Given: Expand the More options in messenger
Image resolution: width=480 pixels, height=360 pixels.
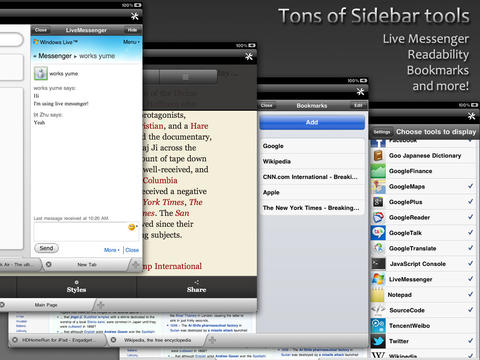Looking at the screenshot, I should coord(111,250).
